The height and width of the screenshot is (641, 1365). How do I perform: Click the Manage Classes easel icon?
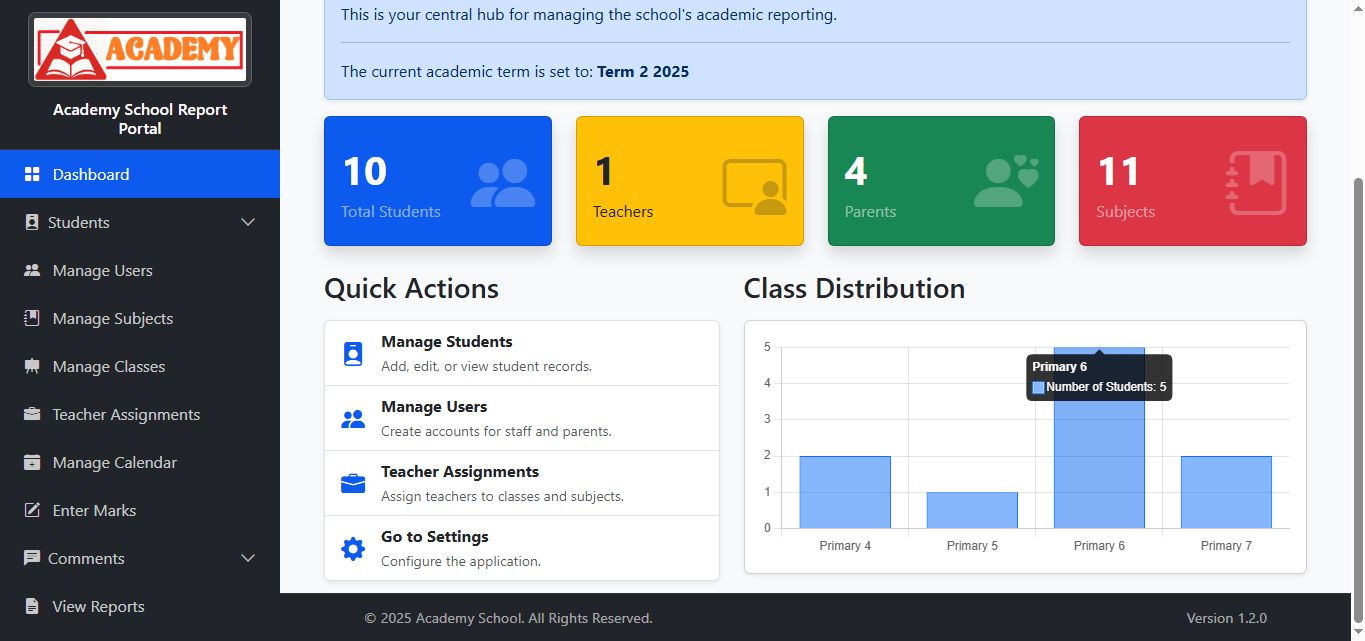32,366
